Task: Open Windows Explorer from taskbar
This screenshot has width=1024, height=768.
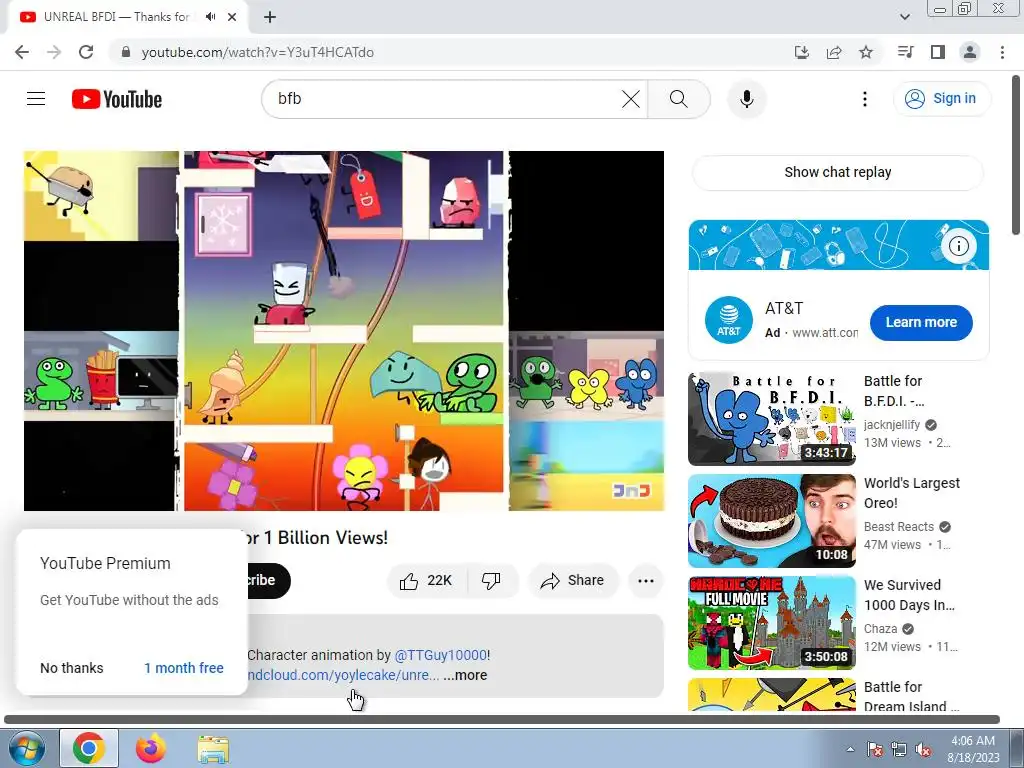Action: 213,748
